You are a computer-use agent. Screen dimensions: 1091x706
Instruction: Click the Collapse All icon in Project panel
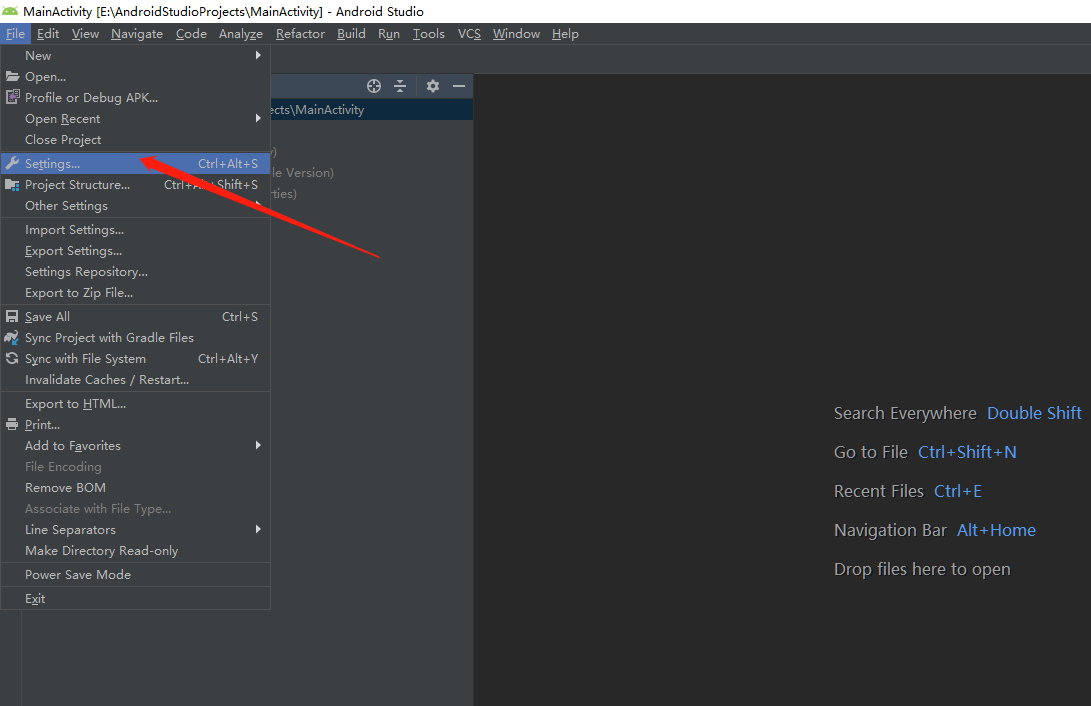pos(400,86)
